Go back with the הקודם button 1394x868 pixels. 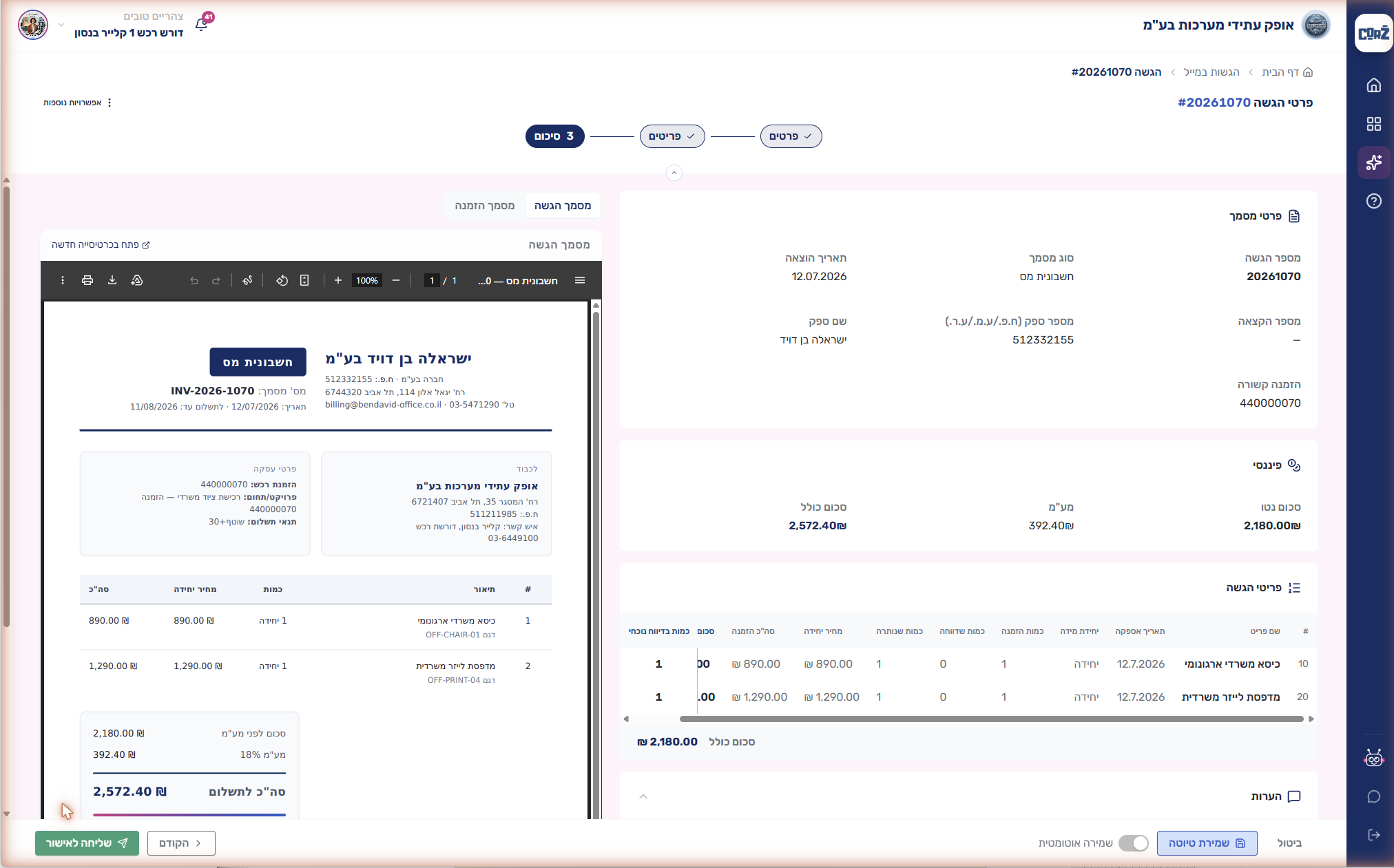pos(181,843)
